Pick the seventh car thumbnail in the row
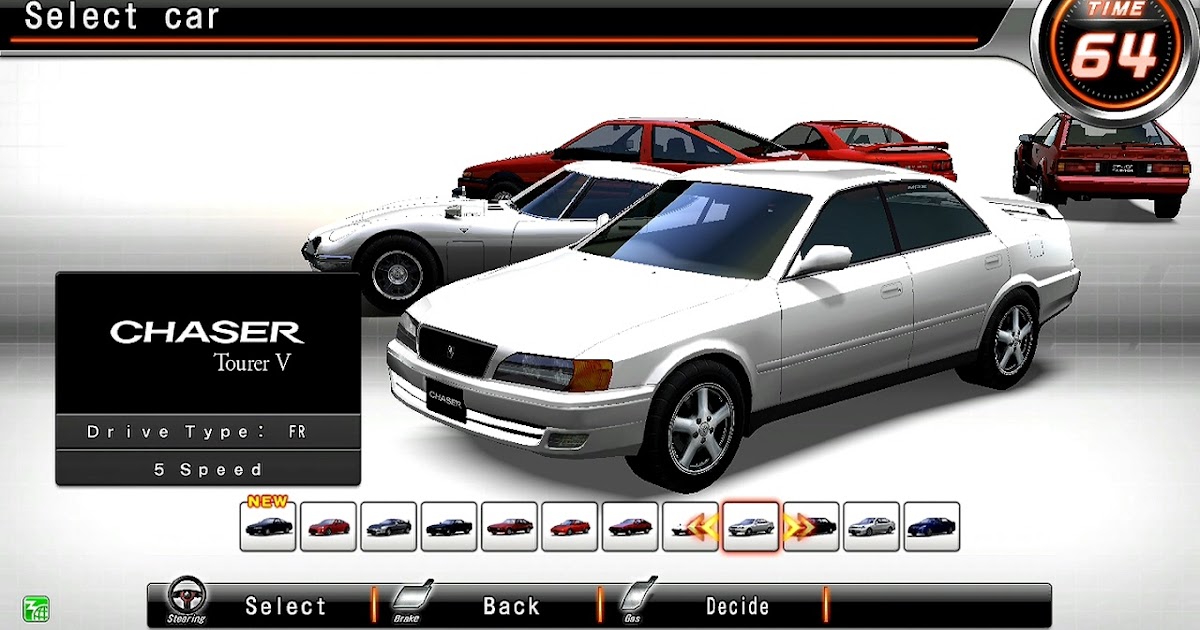 [x=630, y=527]
